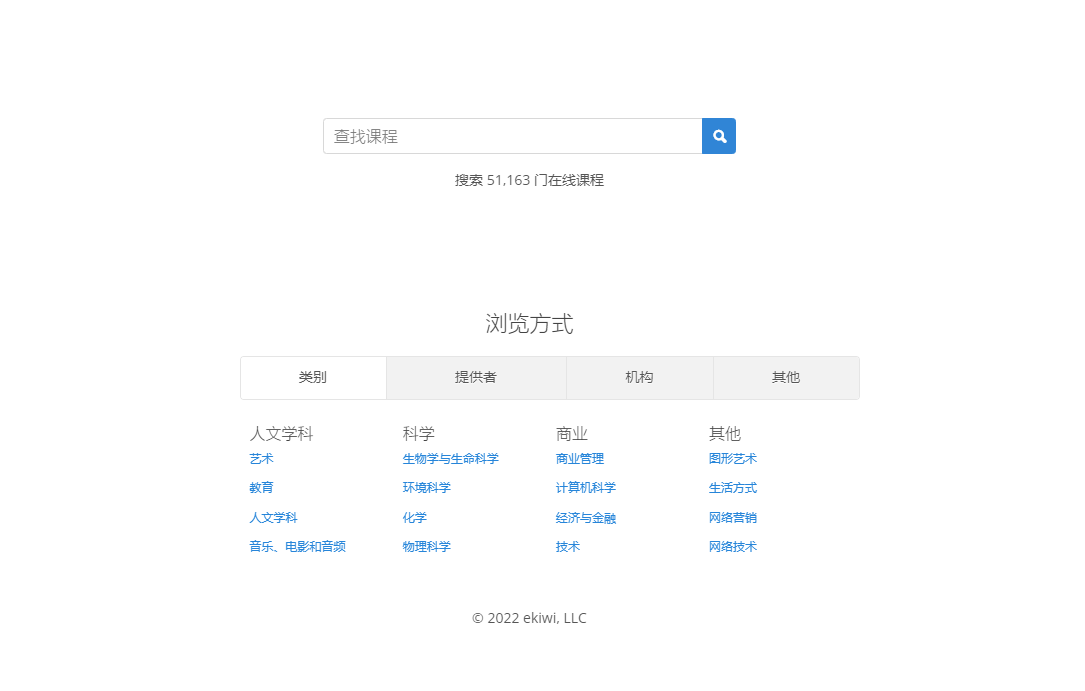1085x691 pixels.
Task: Open the 商业管理 link
Action: tap(579, 459)
